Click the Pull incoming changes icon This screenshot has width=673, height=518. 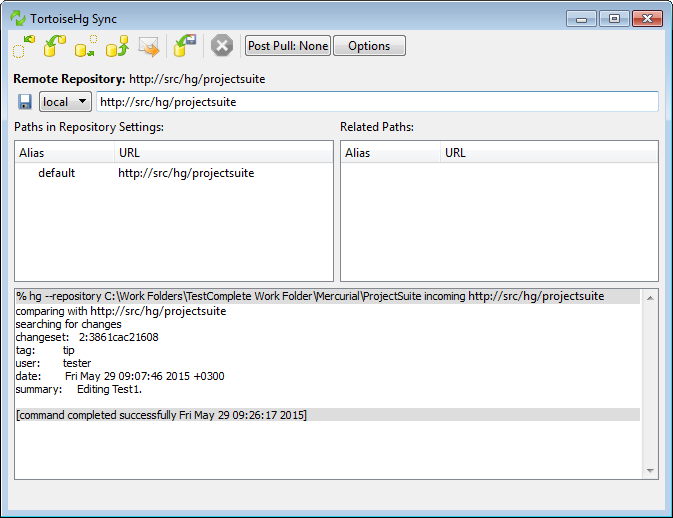pos(55,46)
